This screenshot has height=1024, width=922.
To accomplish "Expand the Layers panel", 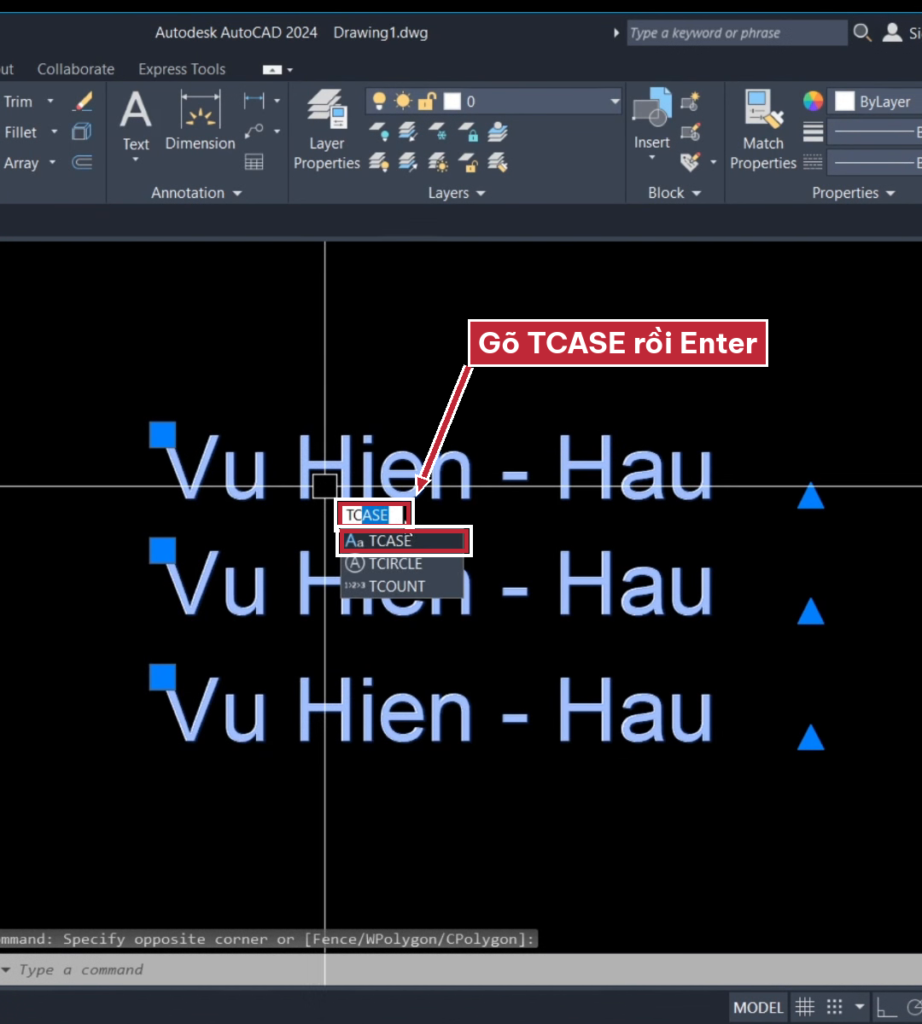I will (x=456, y=193).
